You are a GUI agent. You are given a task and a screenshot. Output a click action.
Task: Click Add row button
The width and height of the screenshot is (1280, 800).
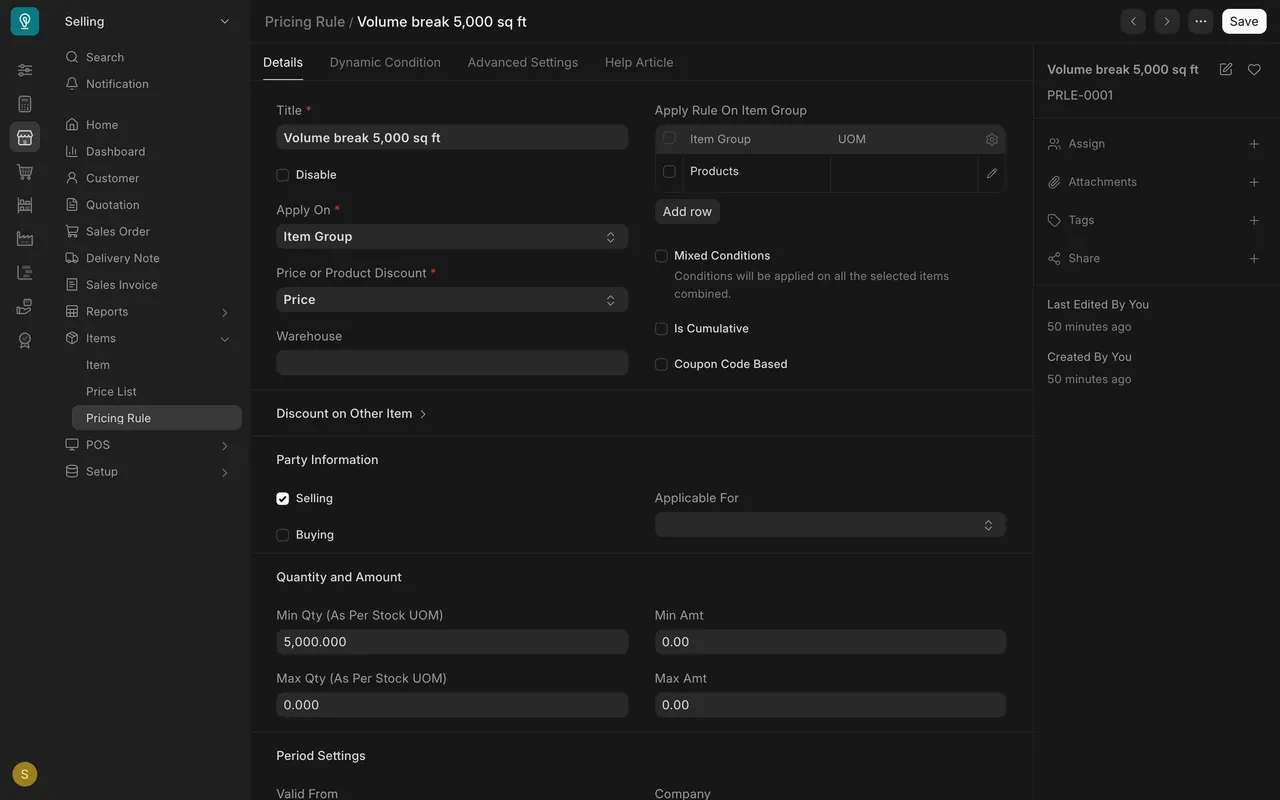tap(687, 211)
